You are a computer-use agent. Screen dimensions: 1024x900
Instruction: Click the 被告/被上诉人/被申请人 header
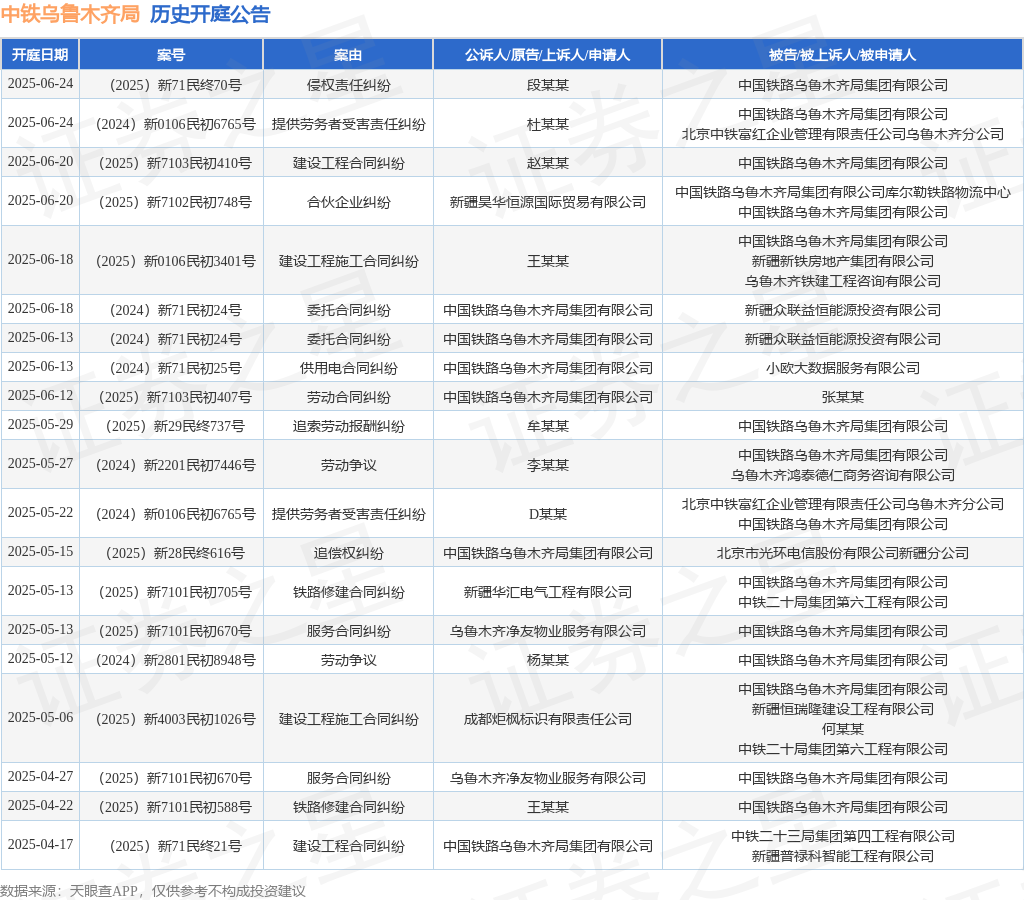click(x=842, y=55)
